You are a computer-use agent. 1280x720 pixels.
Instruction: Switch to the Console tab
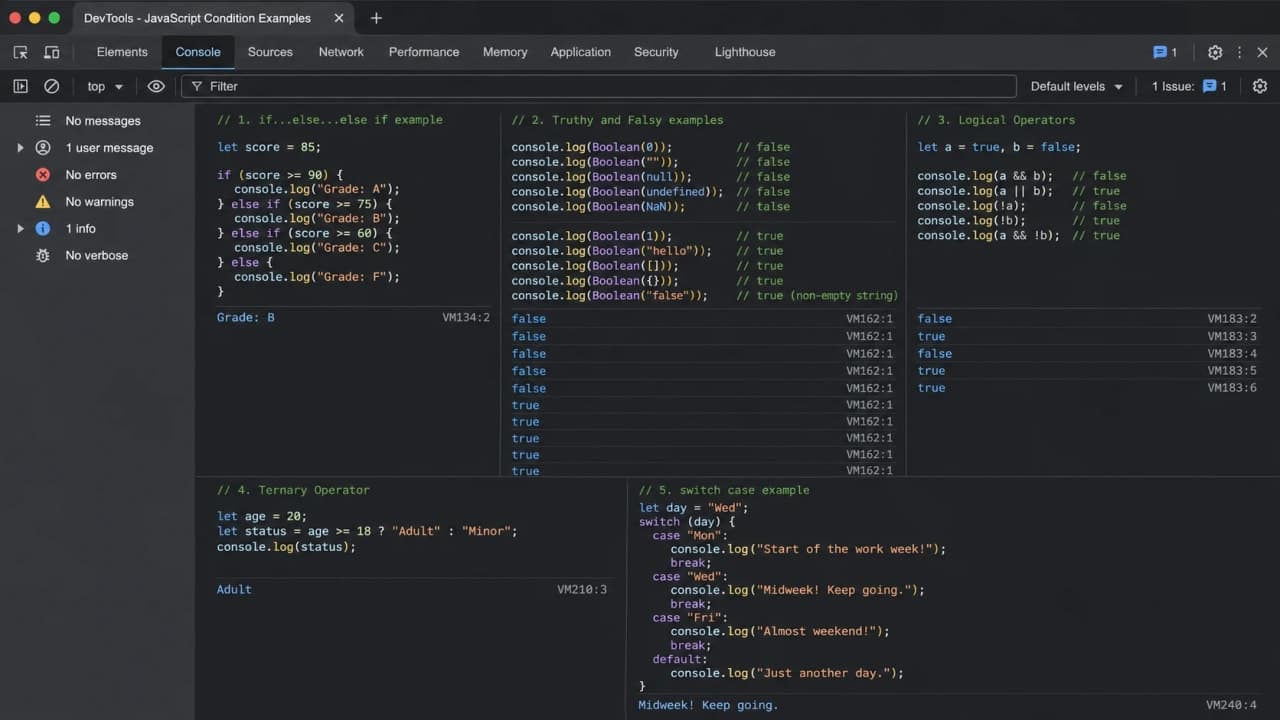tap(198, 52)
